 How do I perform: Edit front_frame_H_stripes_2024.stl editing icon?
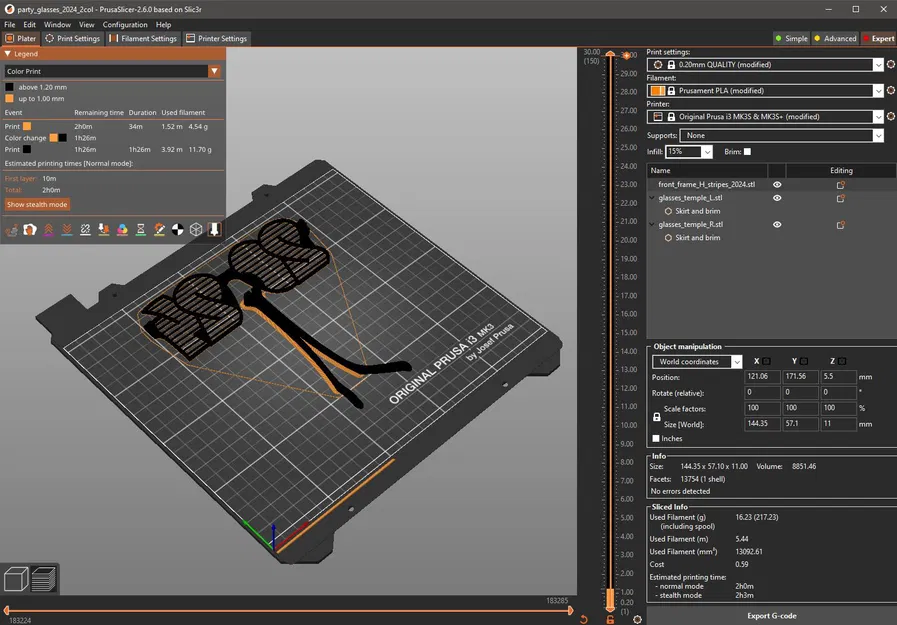tap(840, 185)
